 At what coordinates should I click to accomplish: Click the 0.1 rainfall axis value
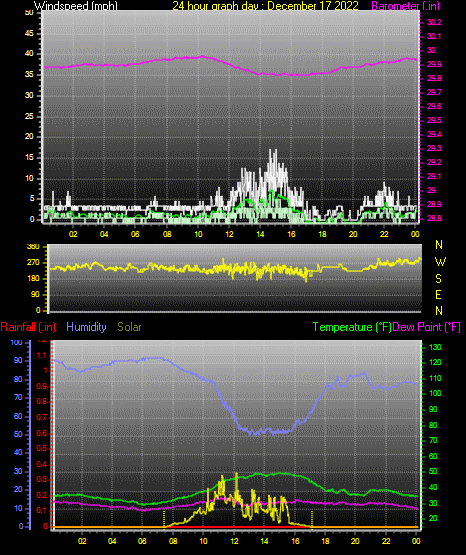(x=41, y=510)
